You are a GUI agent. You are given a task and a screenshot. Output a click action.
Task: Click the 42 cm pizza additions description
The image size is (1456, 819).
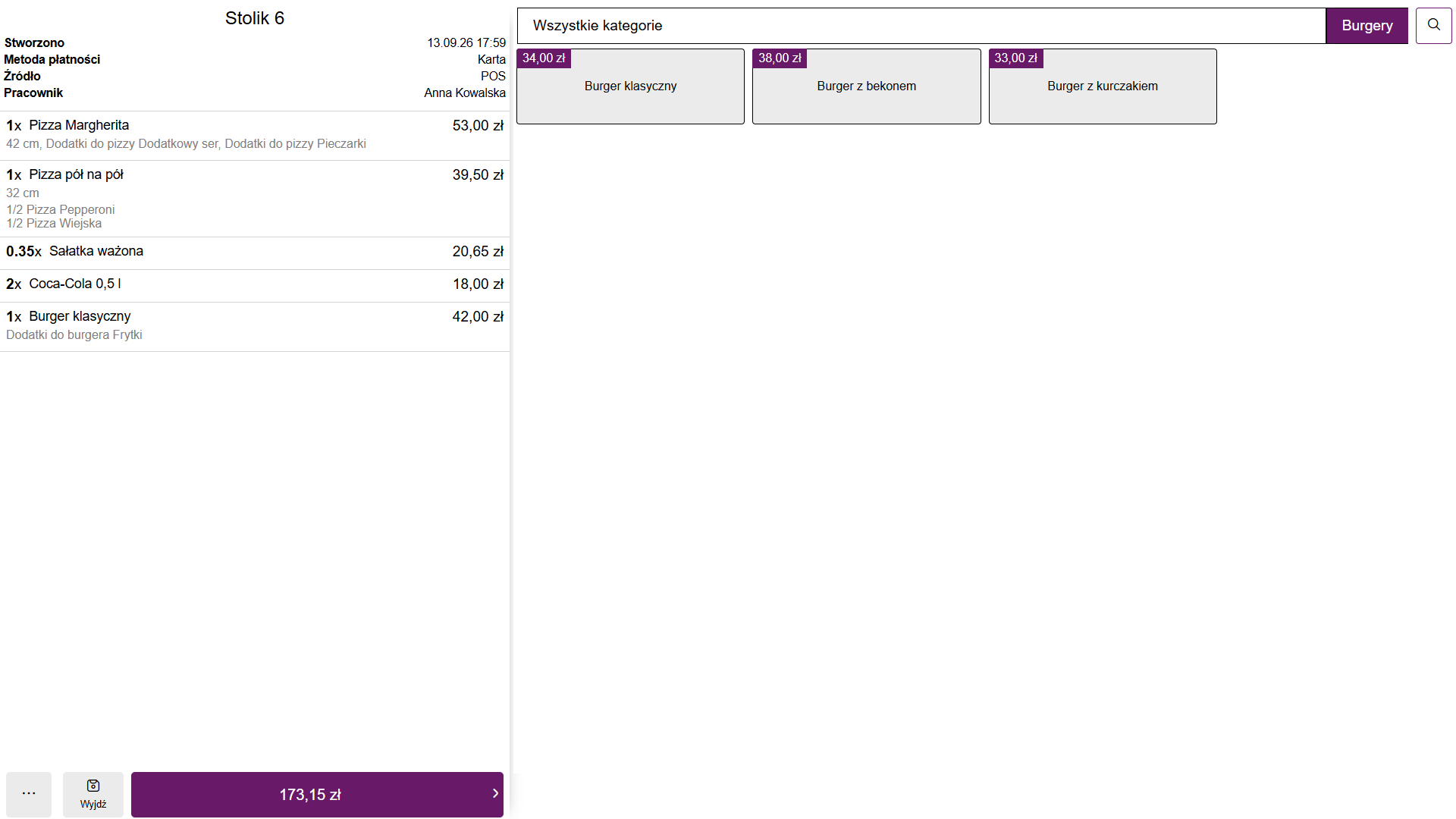click(186, 143)
